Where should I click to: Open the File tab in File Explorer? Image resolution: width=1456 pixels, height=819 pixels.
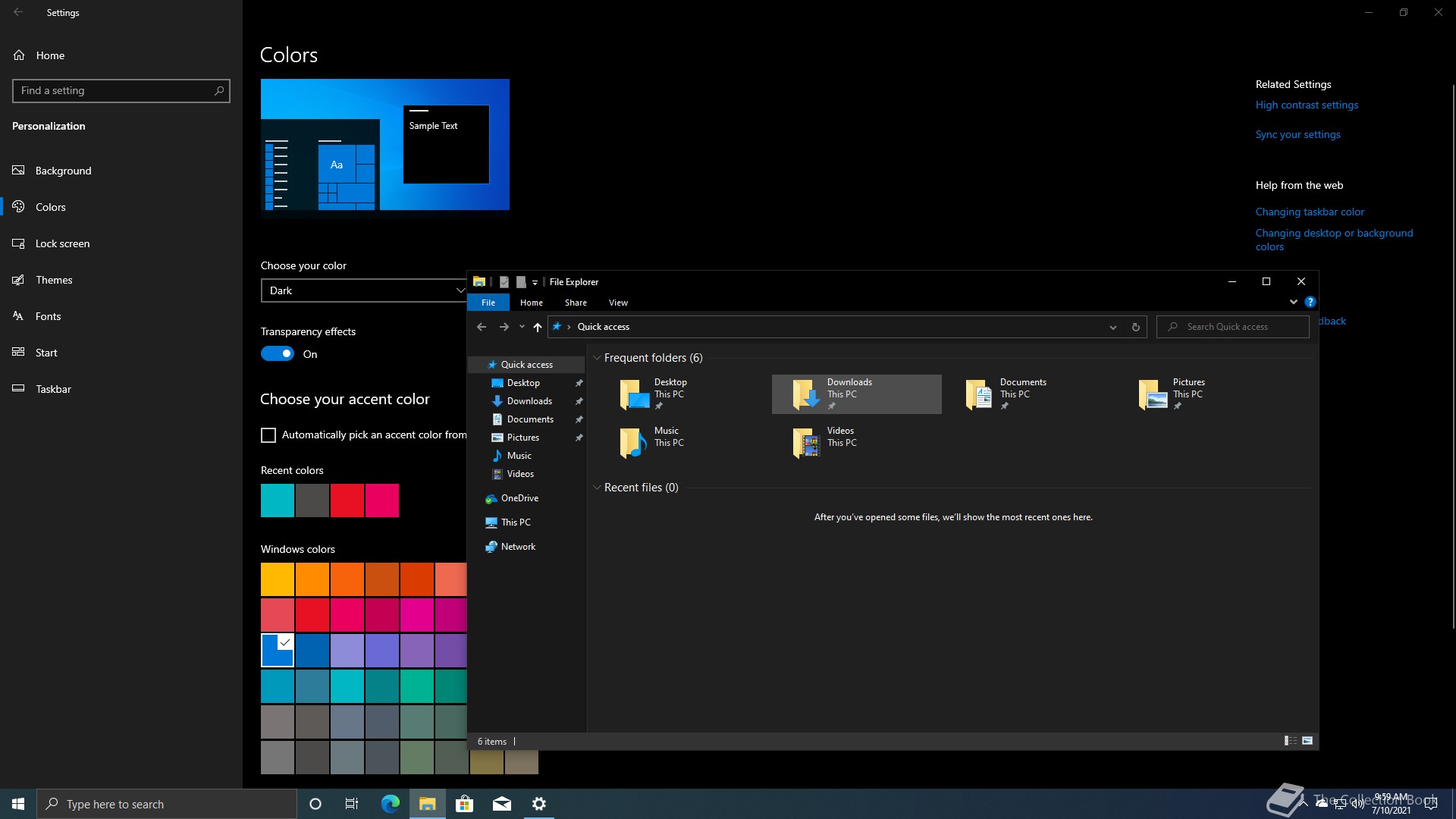488,303
